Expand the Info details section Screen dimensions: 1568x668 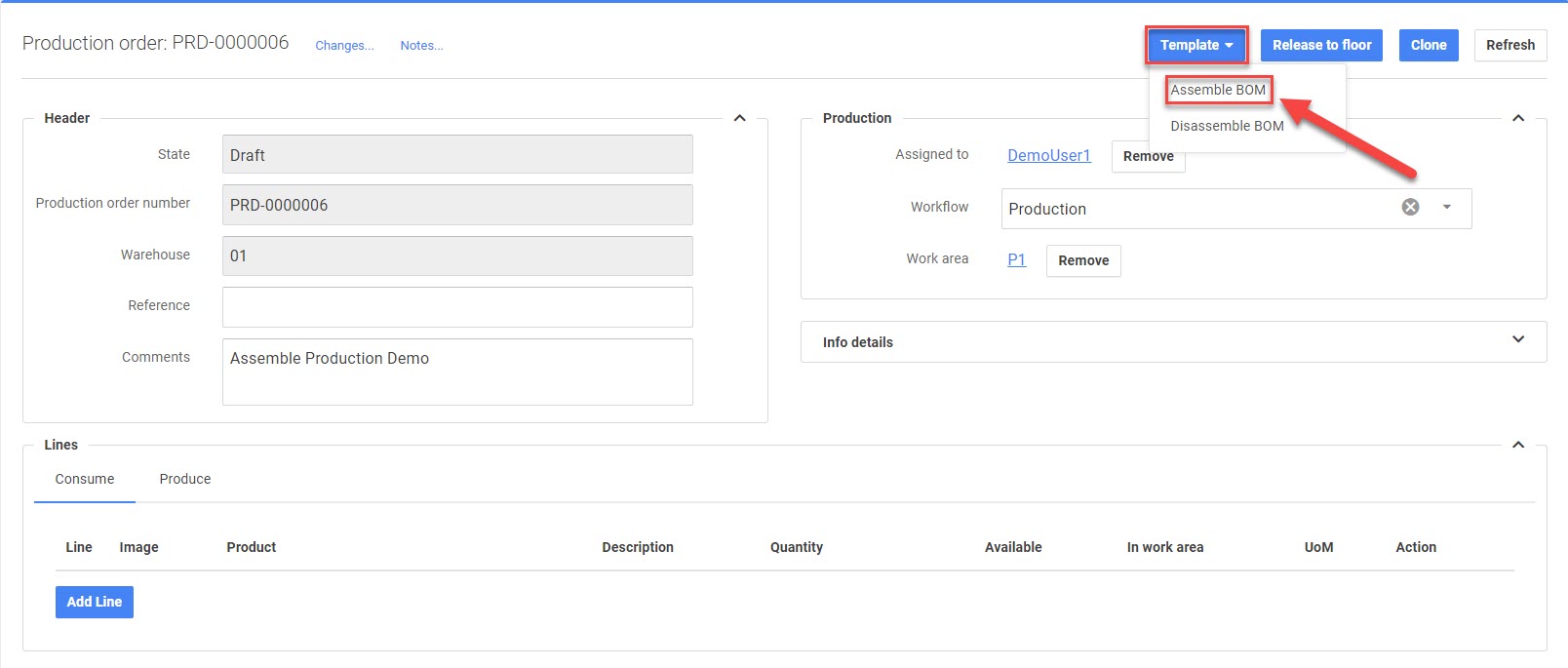(1517, 339)
